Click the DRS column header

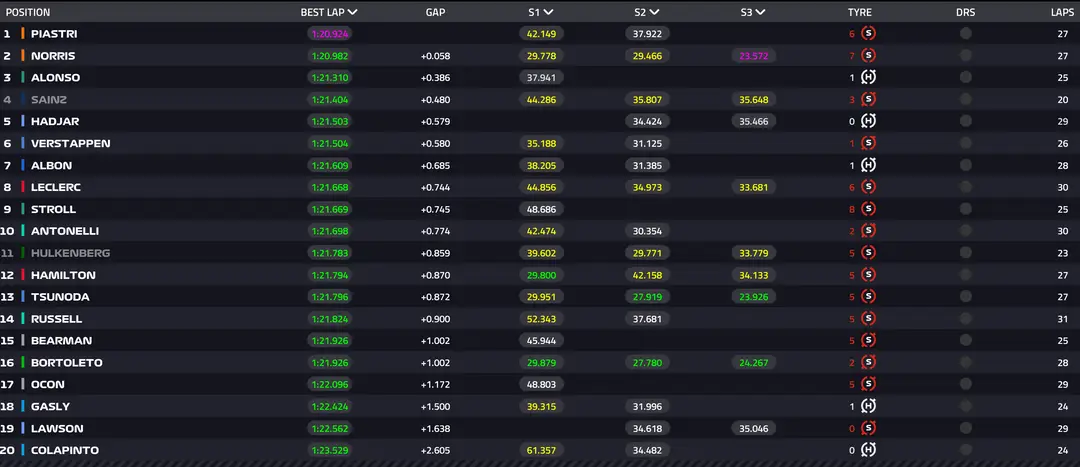click(966, 12)
